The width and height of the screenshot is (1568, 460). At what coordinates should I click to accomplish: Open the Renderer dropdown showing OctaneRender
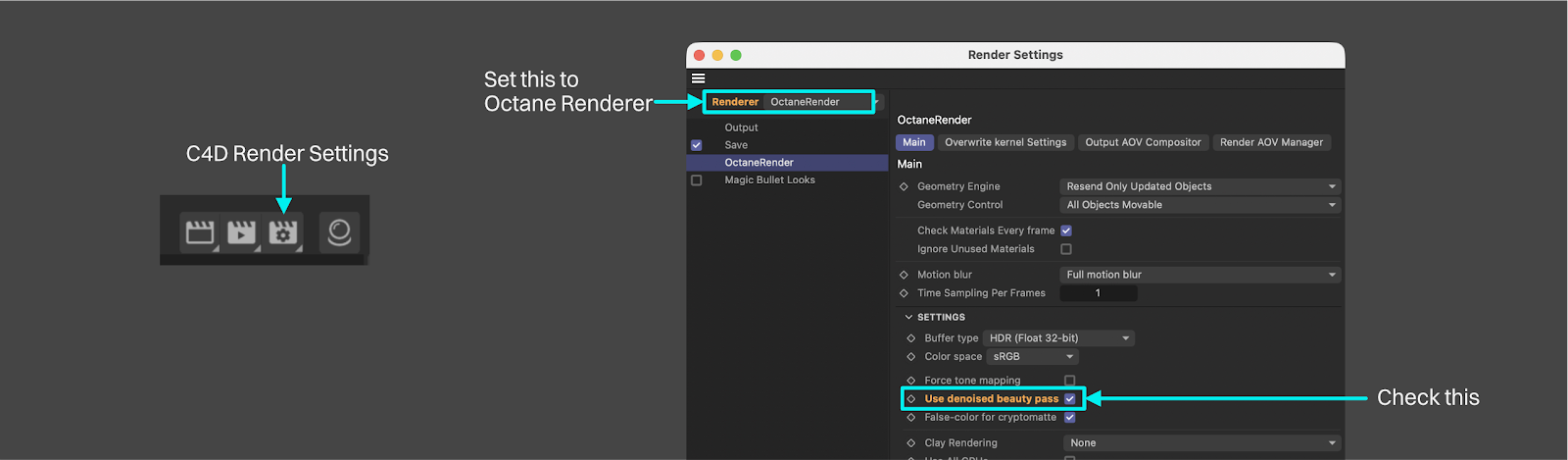(818, 102)
